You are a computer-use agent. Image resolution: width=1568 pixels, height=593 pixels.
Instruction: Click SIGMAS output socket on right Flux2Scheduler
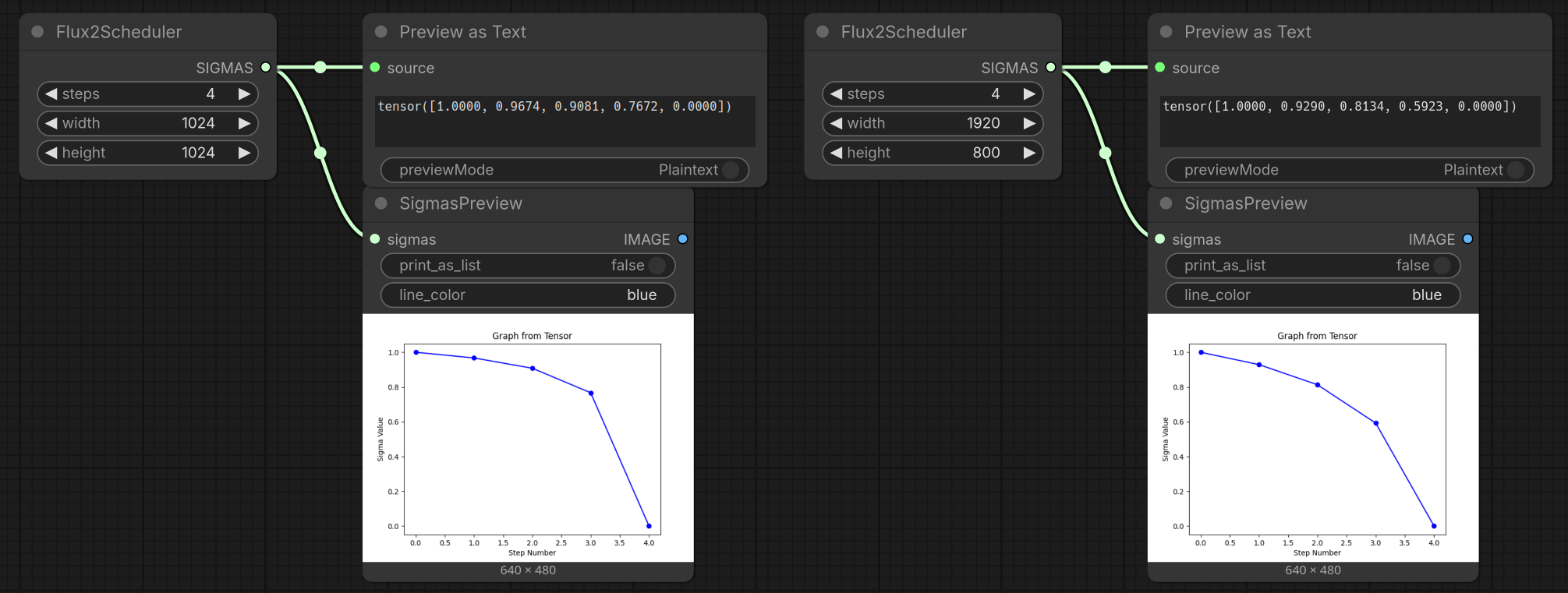click(x=1051, y=68)
